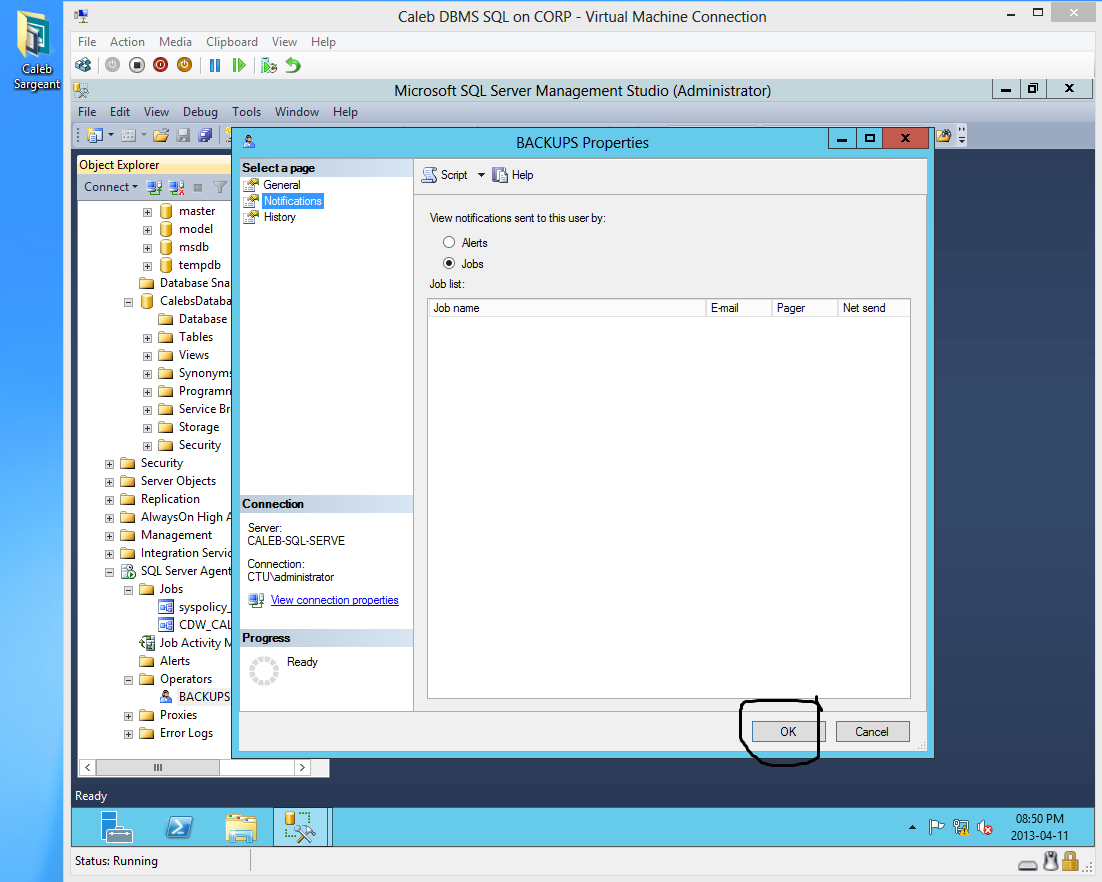Select the Alerts folder in tree
The image size is (1102, 882).
174,661
